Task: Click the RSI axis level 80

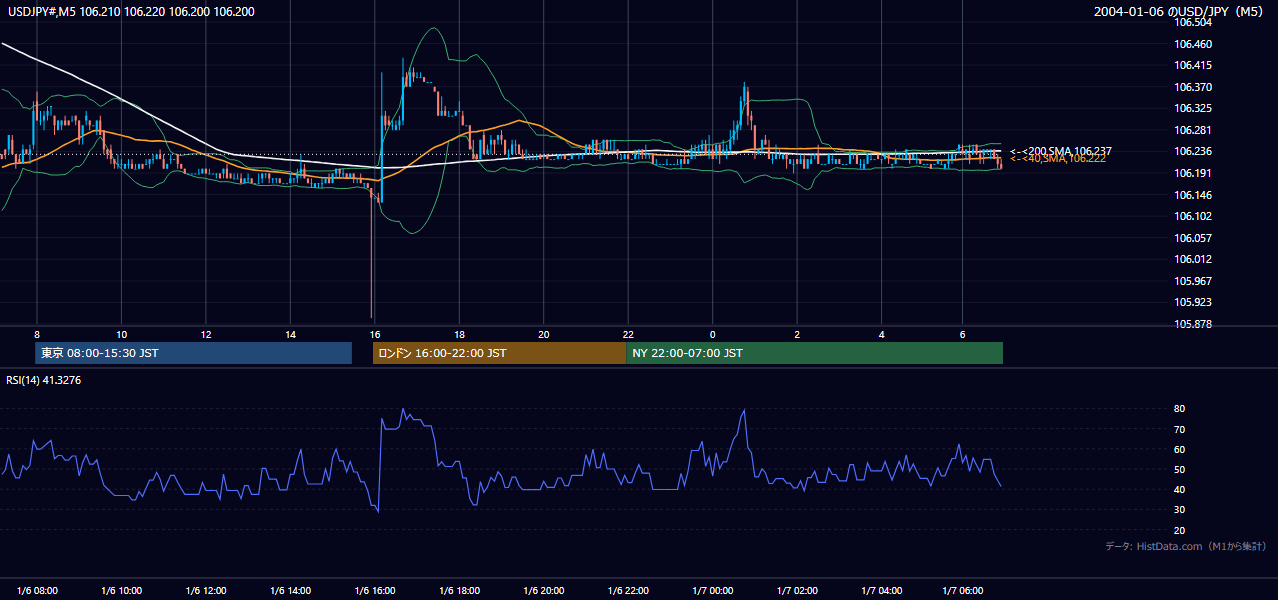Action: pyautogui.click(x=1180, y=409)
